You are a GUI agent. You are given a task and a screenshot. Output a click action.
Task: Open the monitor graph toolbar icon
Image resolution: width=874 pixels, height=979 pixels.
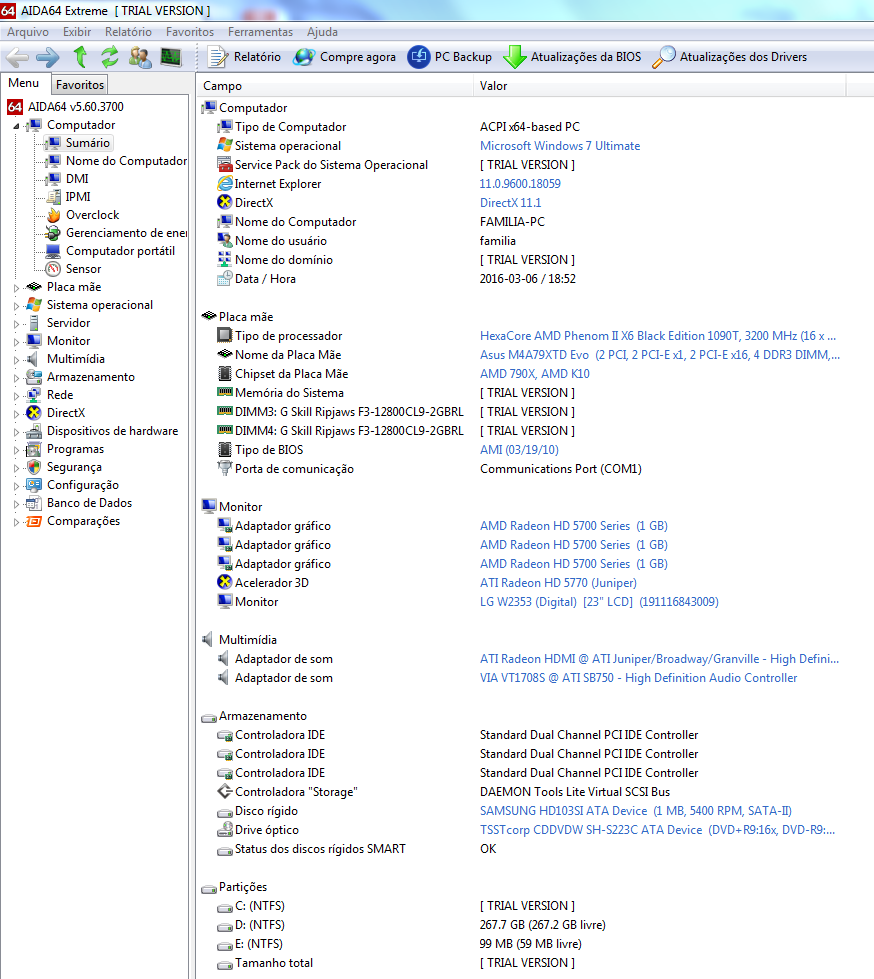click(x=170, y=57)
